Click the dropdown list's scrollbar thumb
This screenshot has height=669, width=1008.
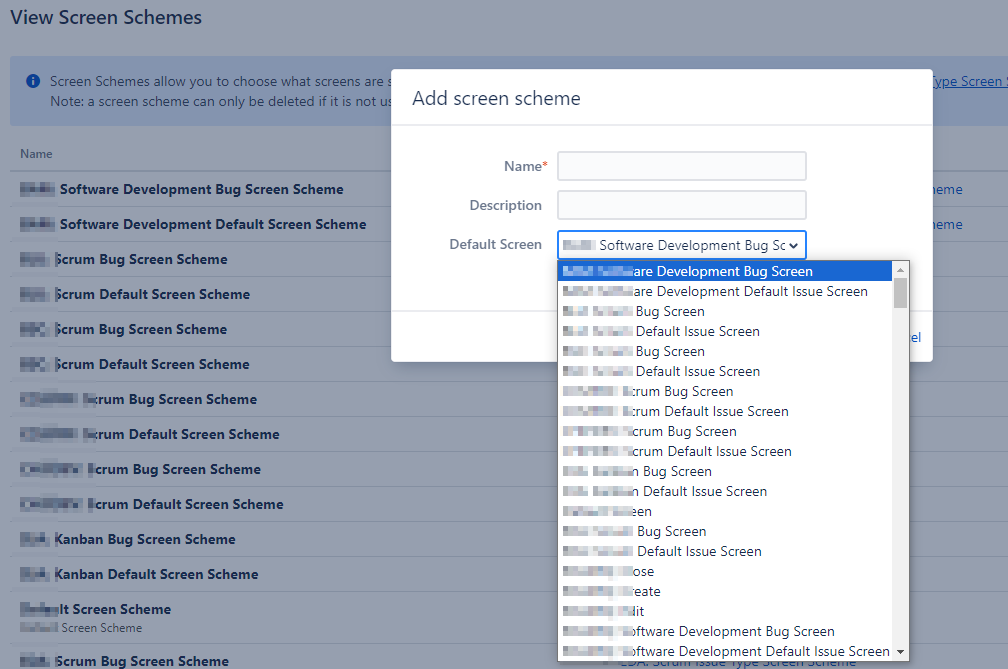[x=900, y=293]
